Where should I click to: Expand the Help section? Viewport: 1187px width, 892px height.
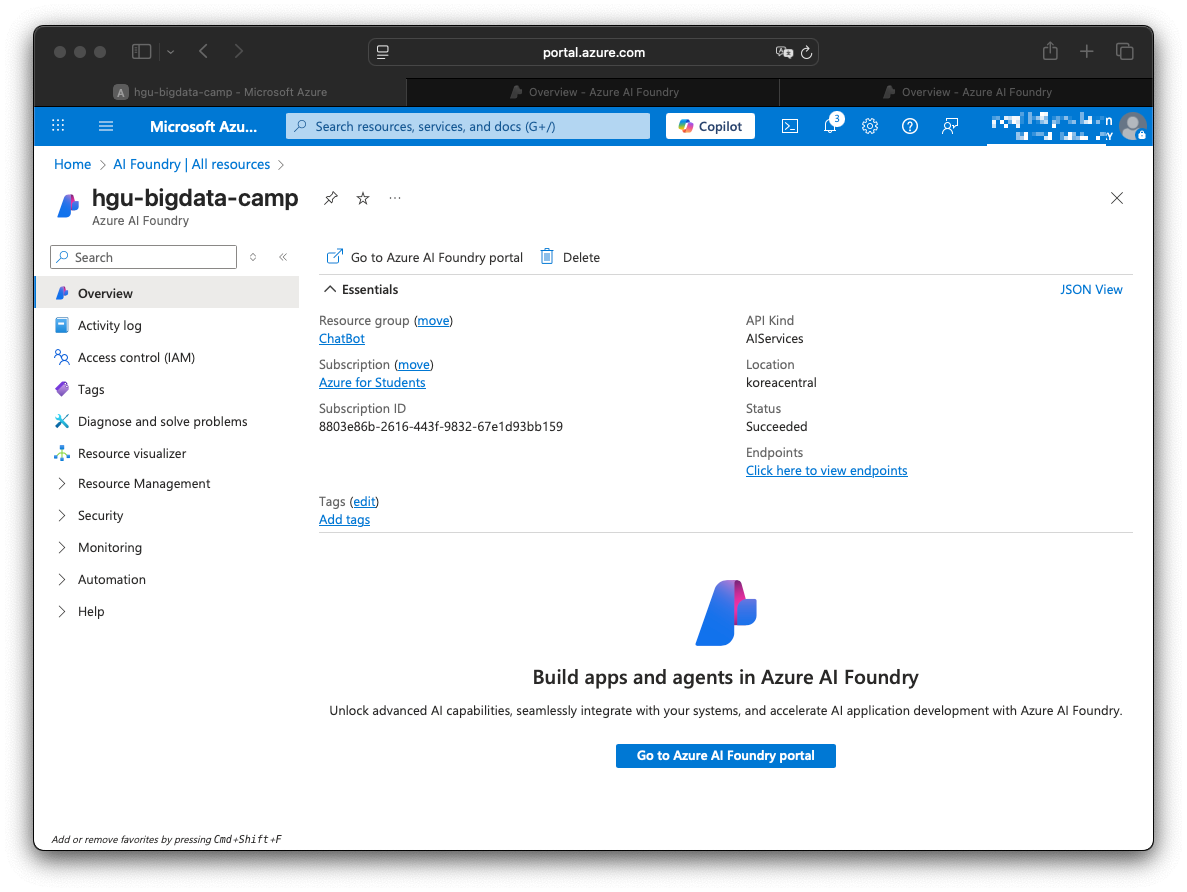click(62, 611)
